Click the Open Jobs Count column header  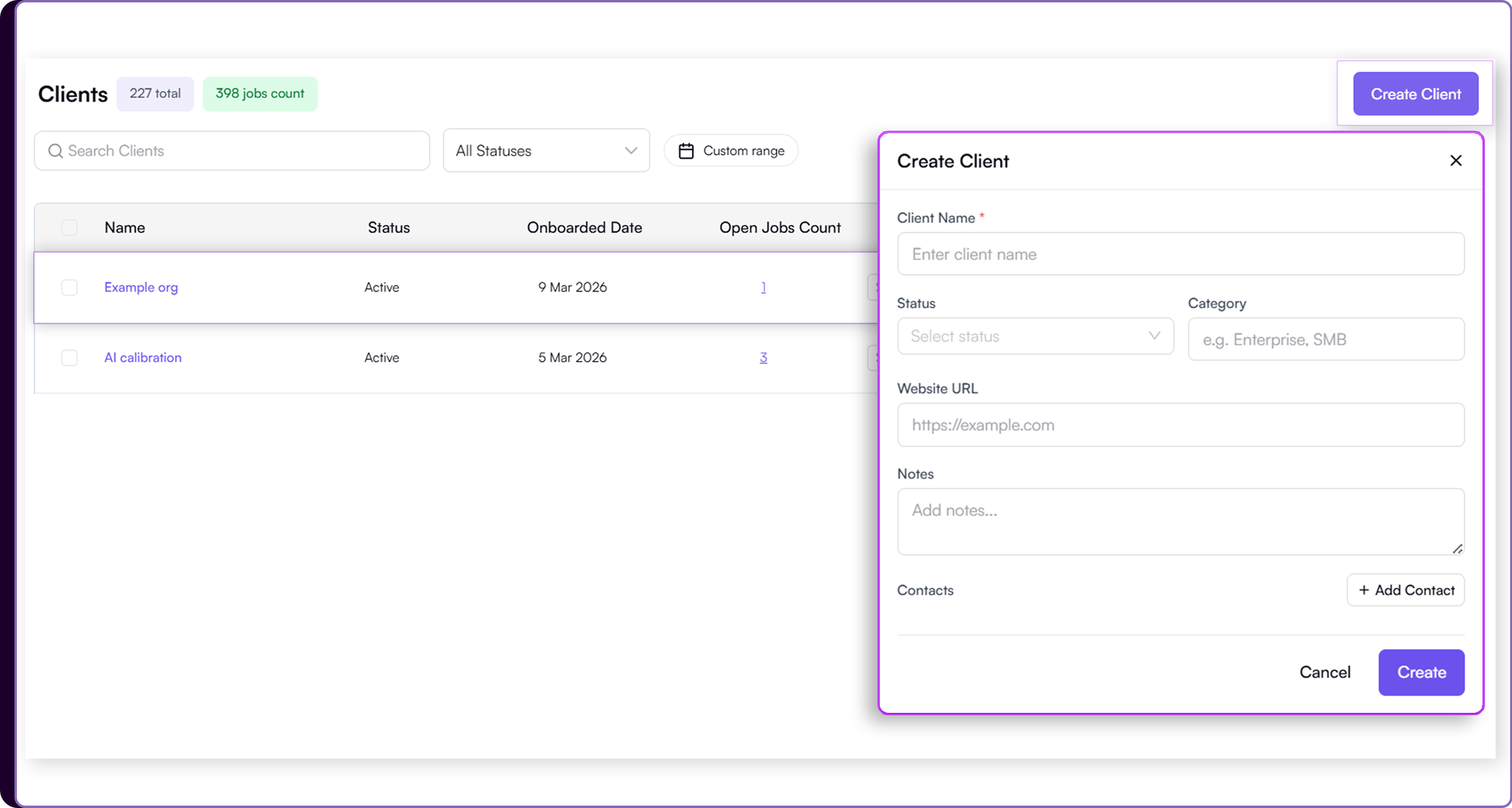780,227
